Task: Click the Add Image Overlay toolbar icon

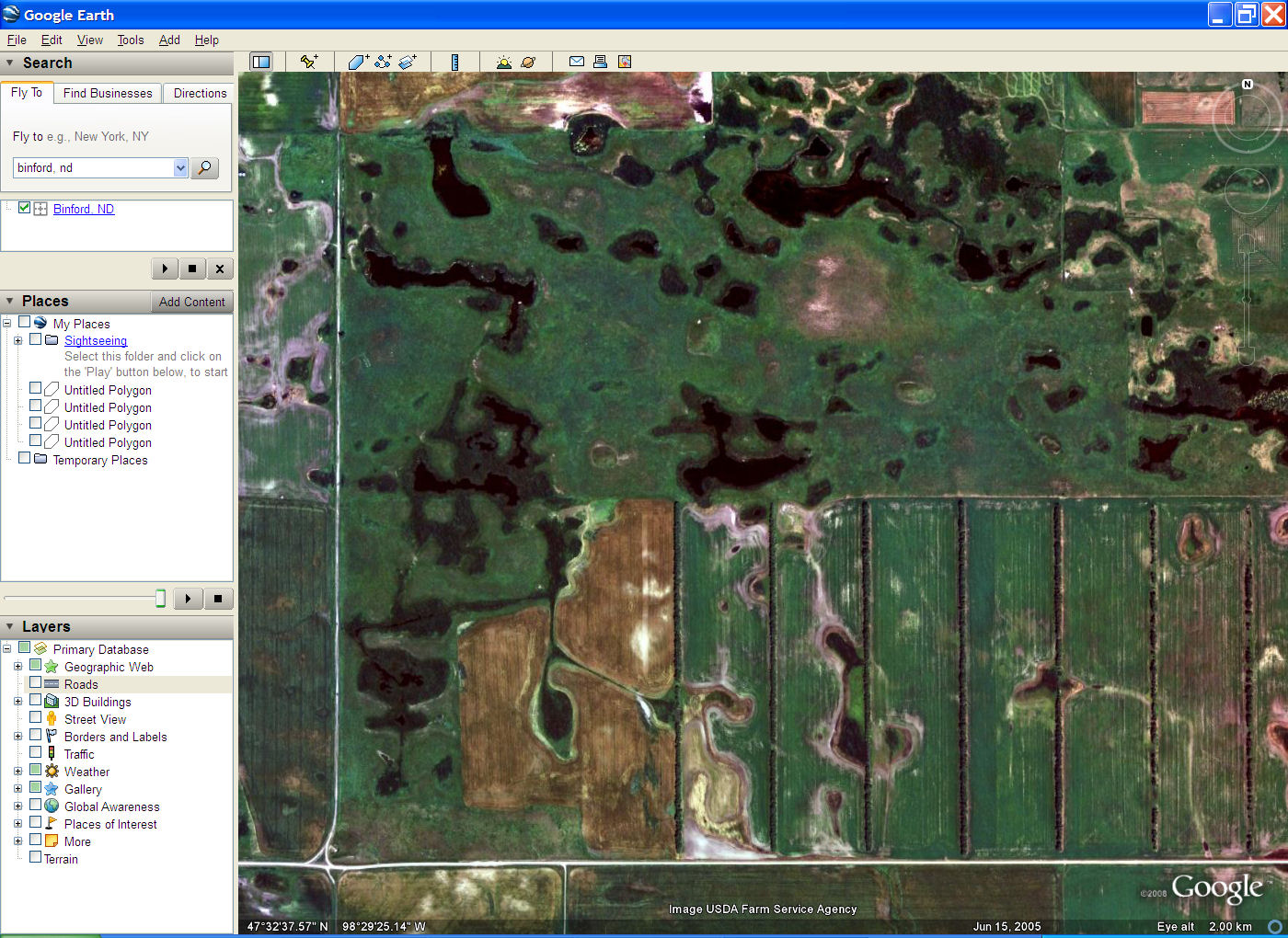Action: coord(408,62)
